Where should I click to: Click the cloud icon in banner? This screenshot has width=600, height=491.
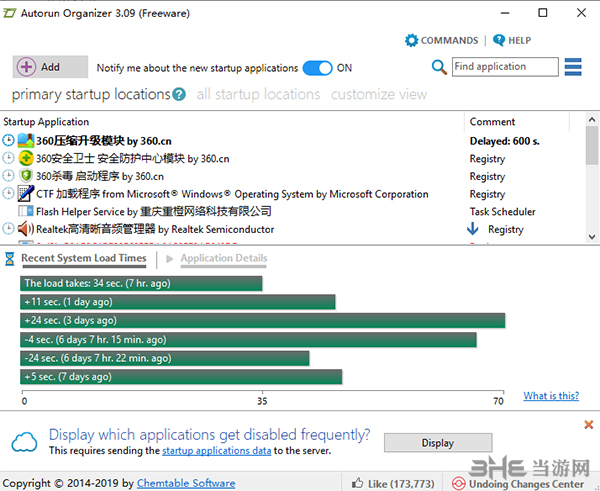coord(24,442)
